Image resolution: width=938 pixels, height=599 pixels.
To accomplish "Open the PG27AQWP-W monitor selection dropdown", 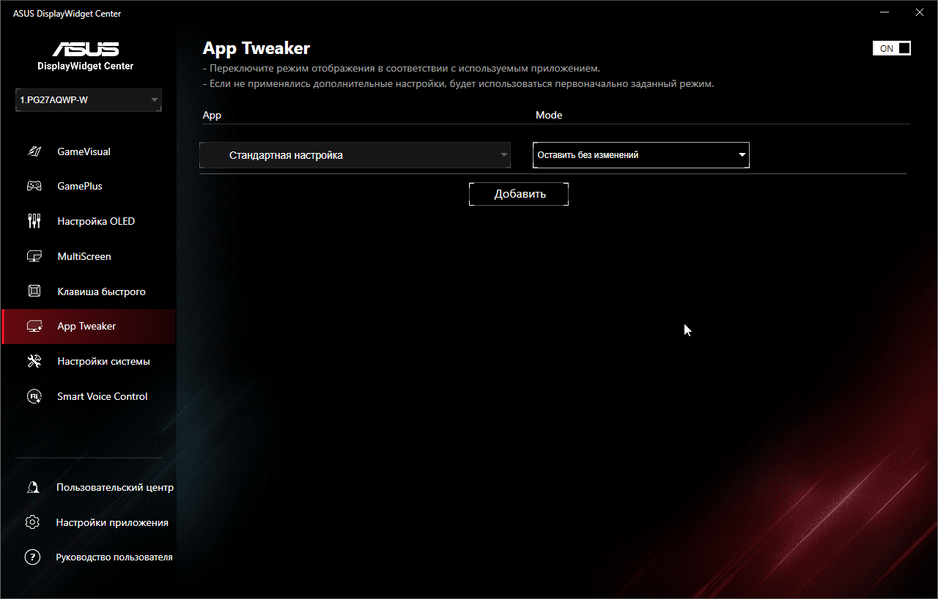I will tap(89, 100).
